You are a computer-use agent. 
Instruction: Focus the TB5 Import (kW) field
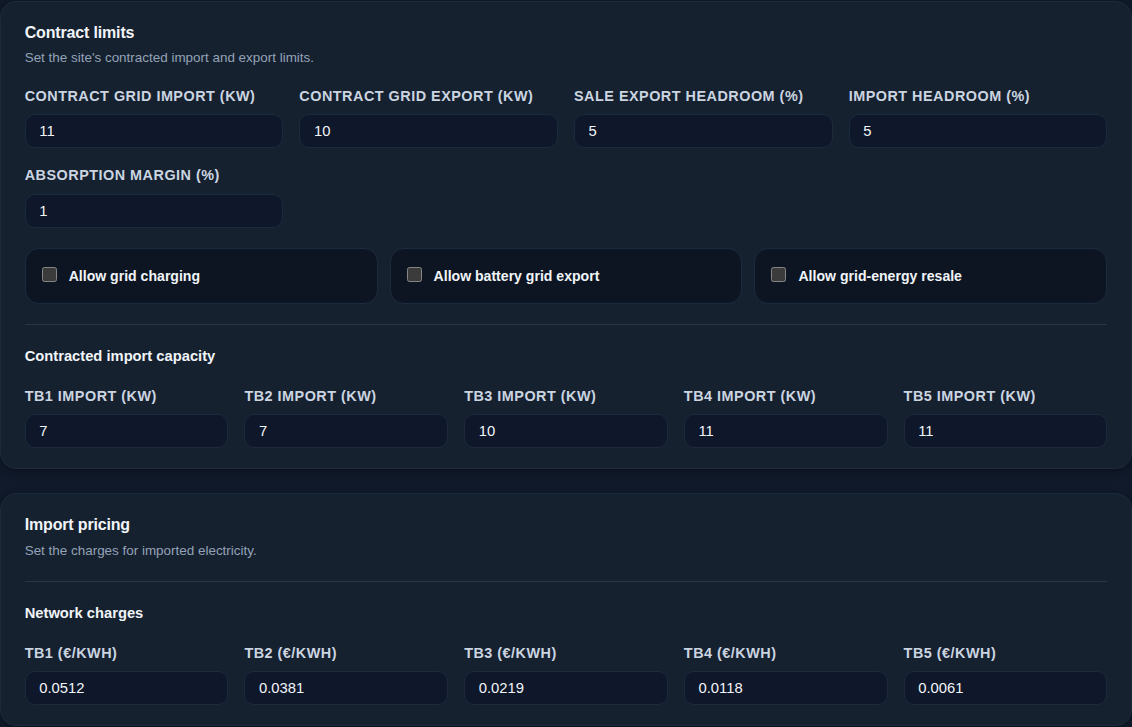[x=1005, y=431]
